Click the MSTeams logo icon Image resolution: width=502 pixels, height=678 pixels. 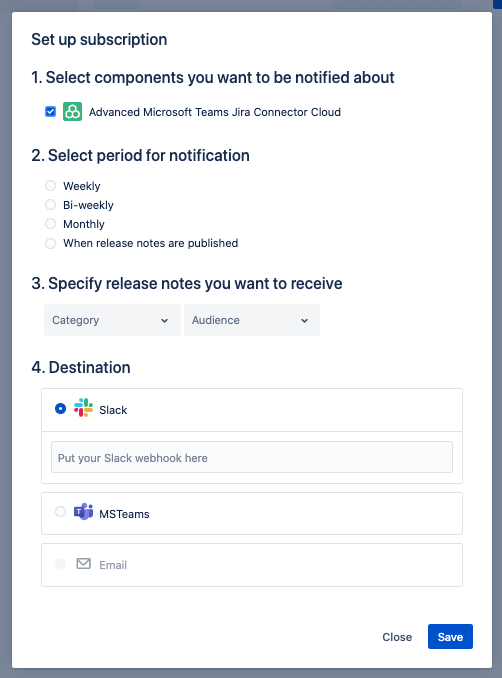83,512
